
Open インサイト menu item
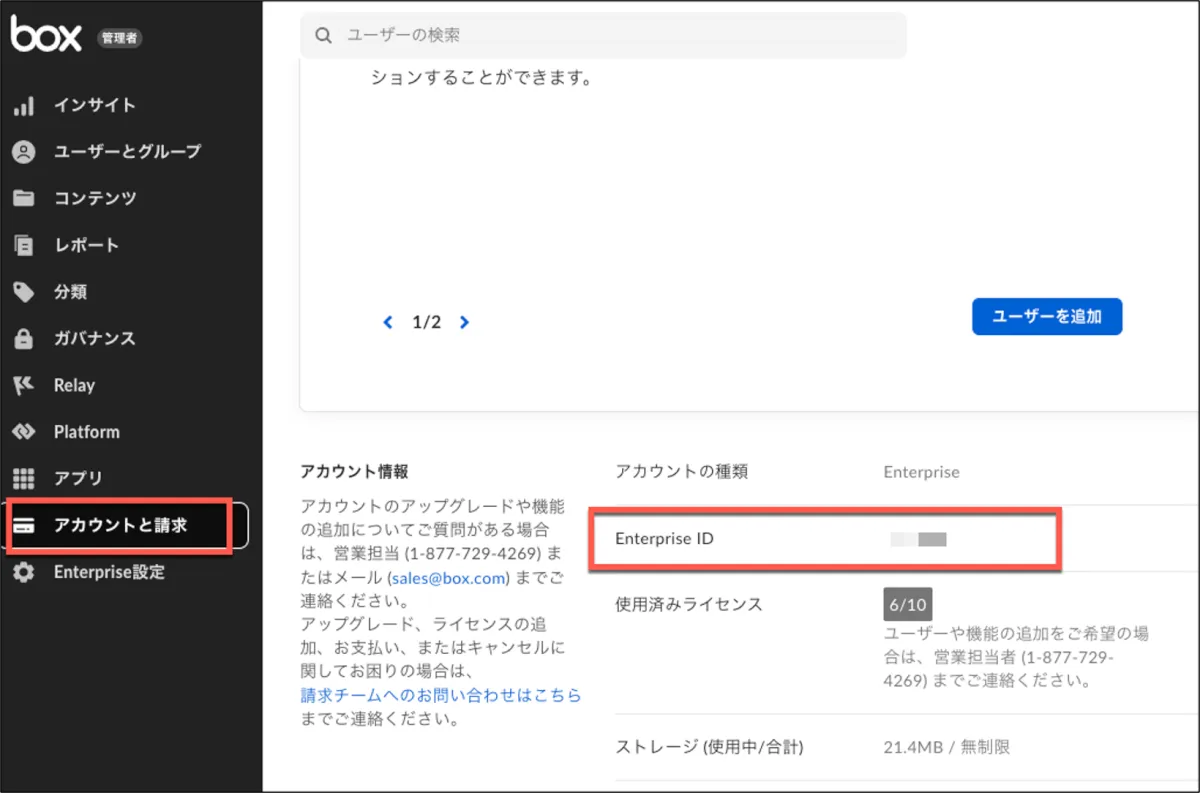click(94, 105)
